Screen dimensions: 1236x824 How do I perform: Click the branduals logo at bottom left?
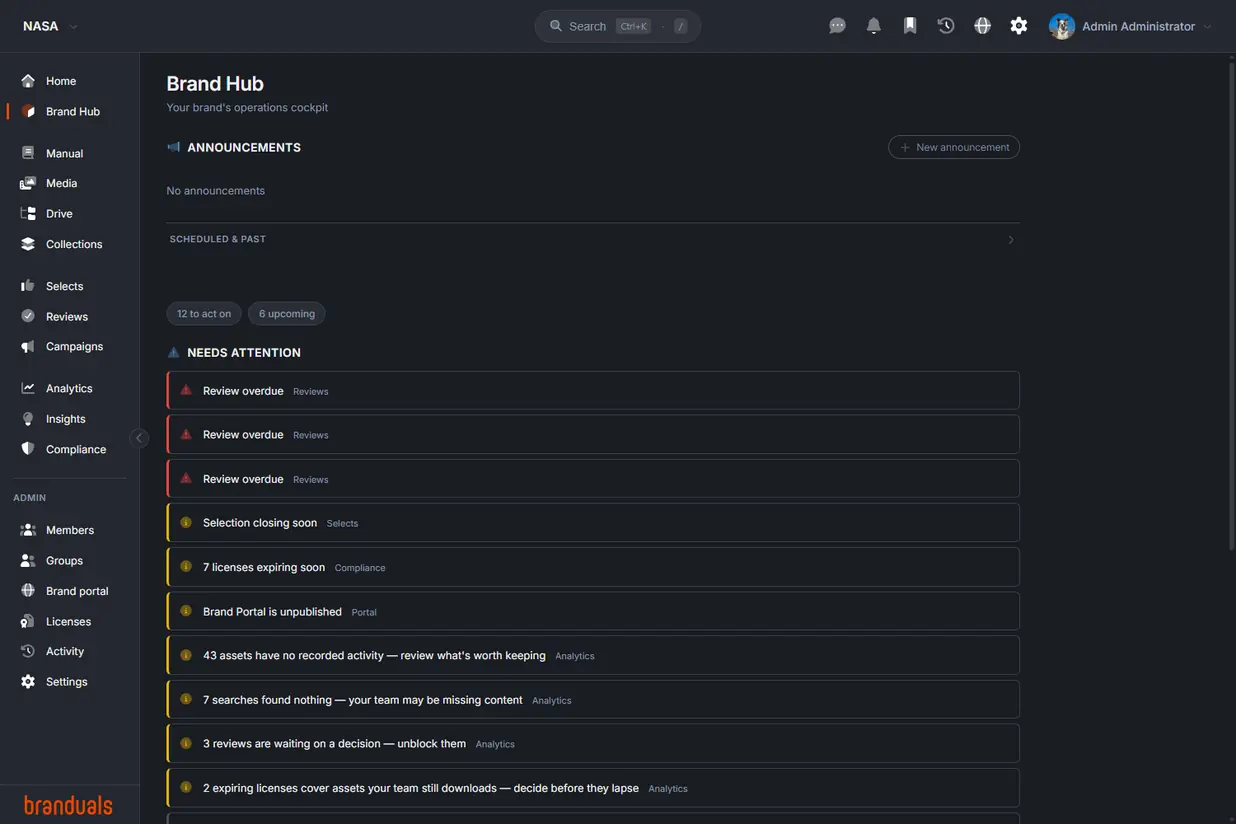pyautogui.click(x=68, y=805)
